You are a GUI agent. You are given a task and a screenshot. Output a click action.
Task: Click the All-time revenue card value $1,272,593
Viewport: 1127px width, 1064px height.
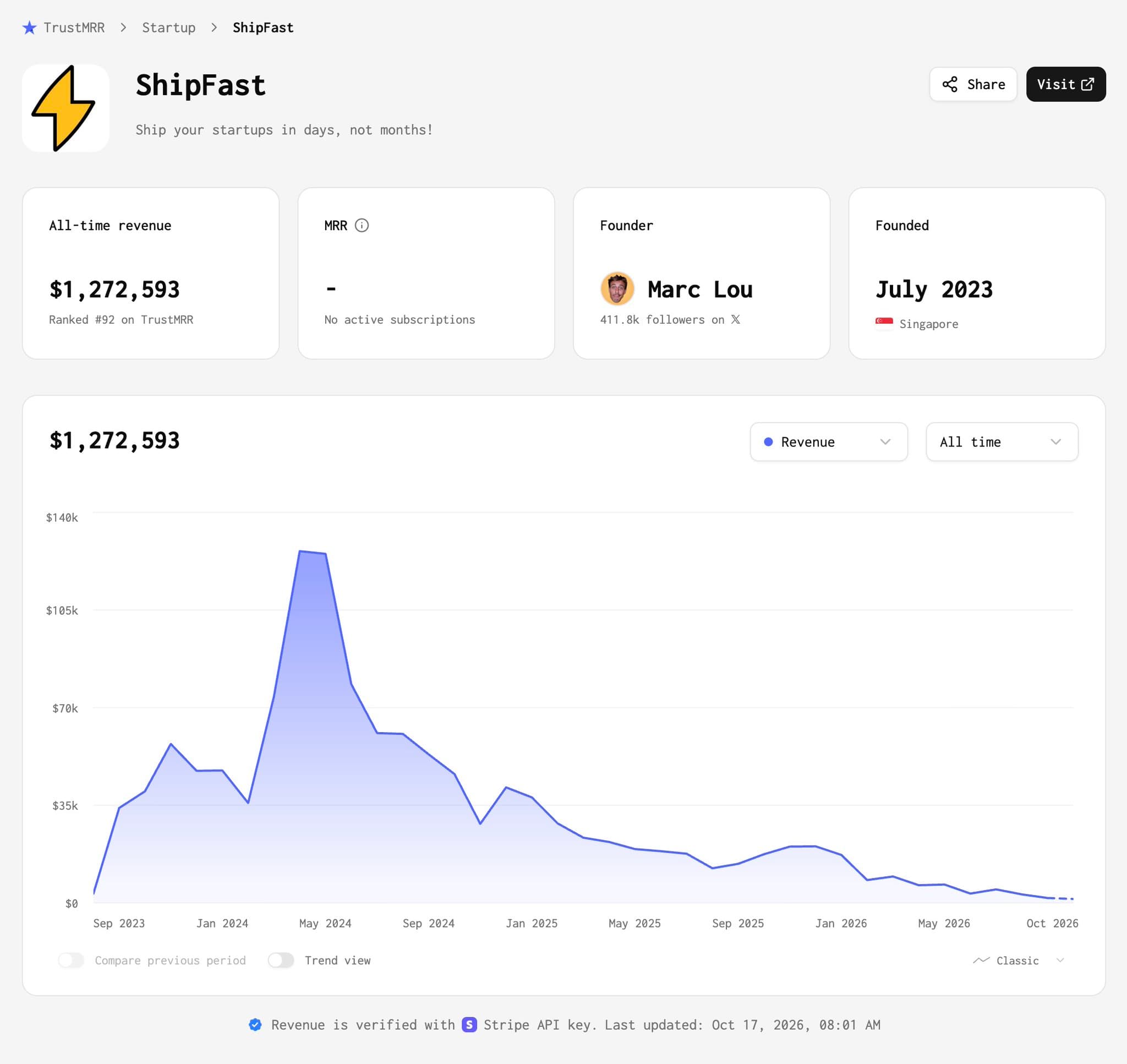click(x=114, y=289)
